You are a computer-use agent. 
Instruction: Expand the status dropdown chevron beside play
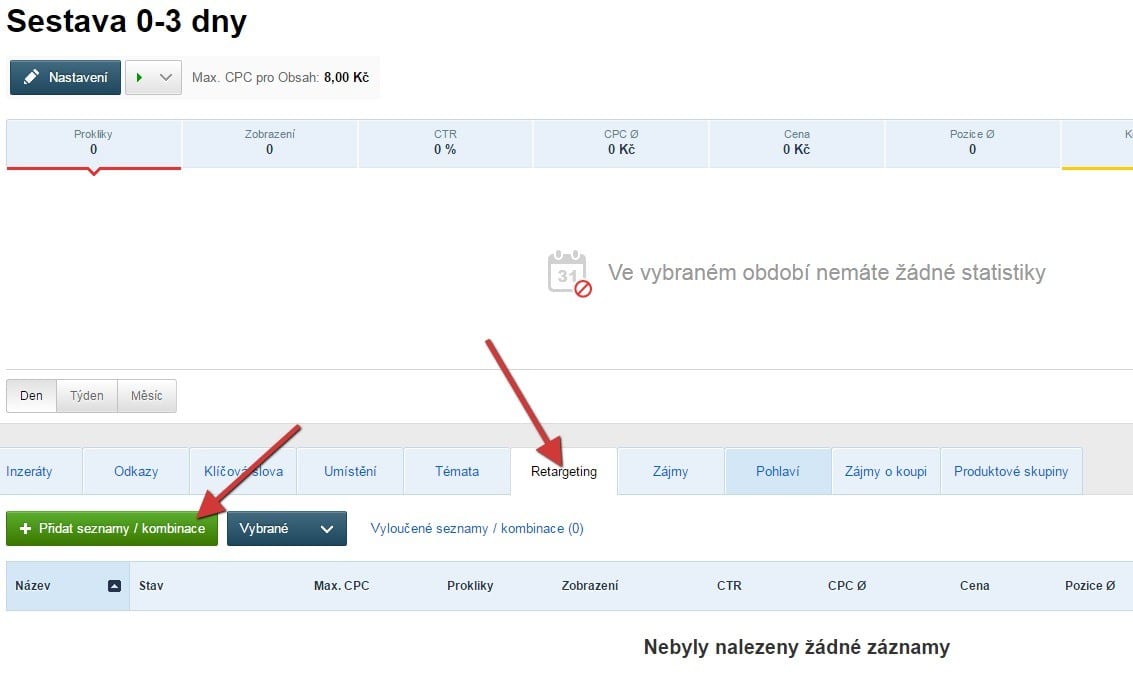(x=166, y=78)
